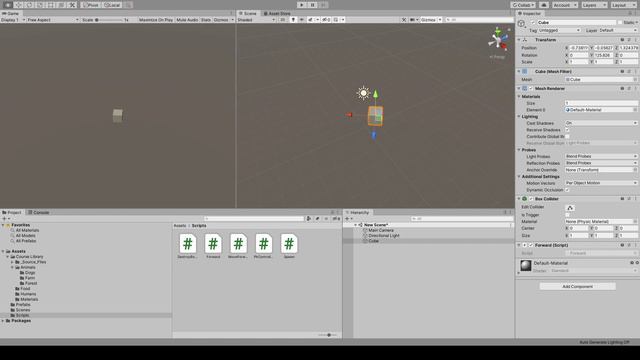This screenshot has height=360, width=640.
Task: Toggle Mute Audio button
Action: [187, 20]
